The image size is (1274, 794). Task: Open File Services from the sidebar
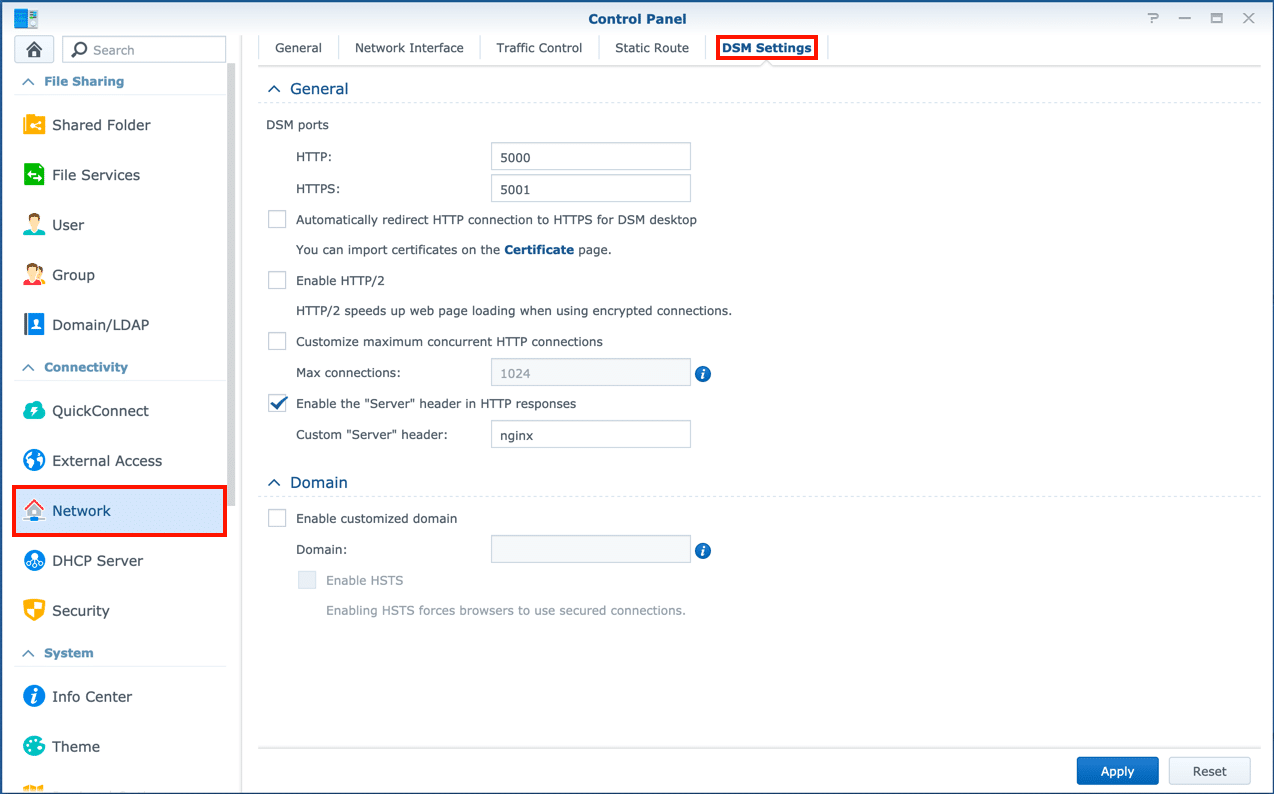pyautogui.click(x=95, y=175)
